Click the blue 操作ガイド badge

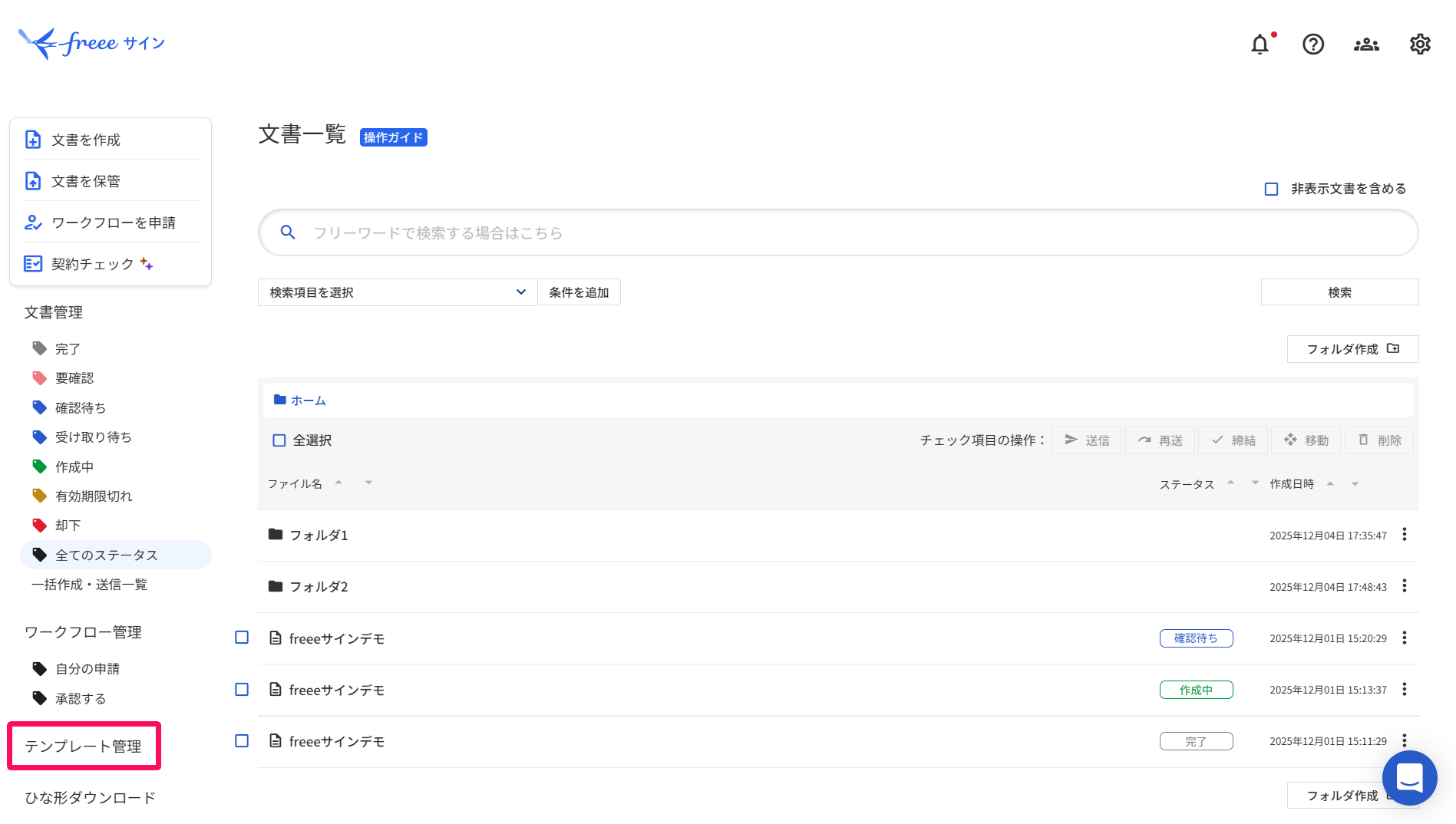click(x=393, y=137)
